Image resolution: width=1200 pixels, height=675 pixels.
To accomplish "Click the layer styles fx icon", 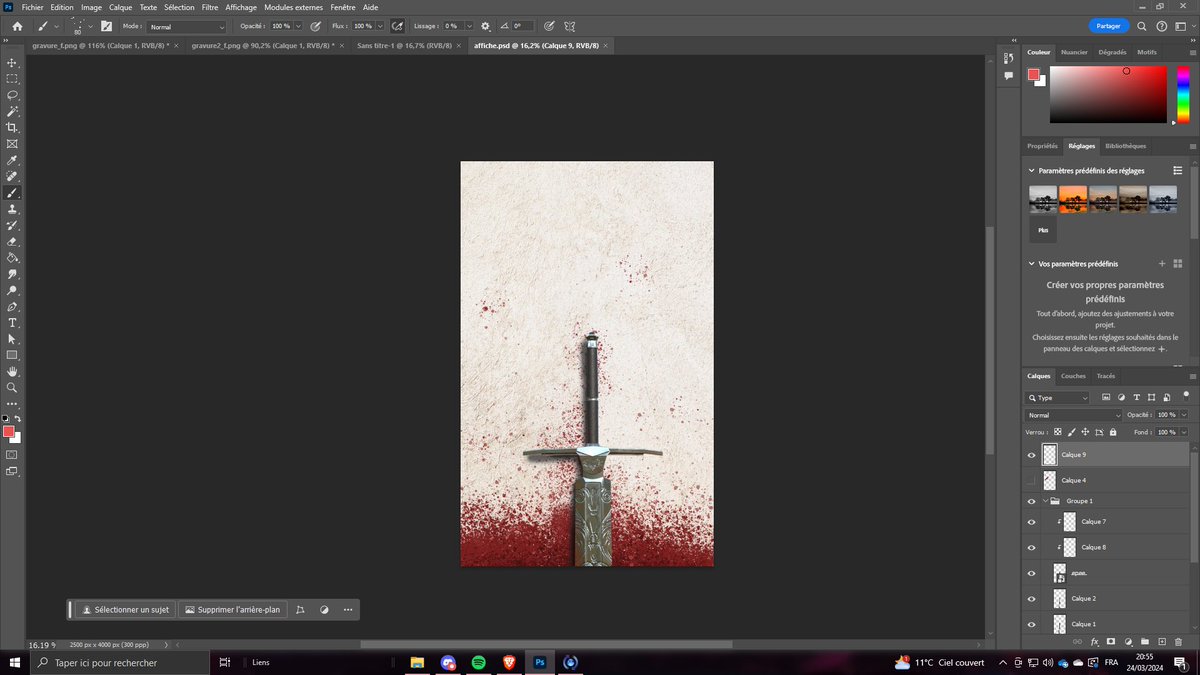I will [x=1094, y=641].
